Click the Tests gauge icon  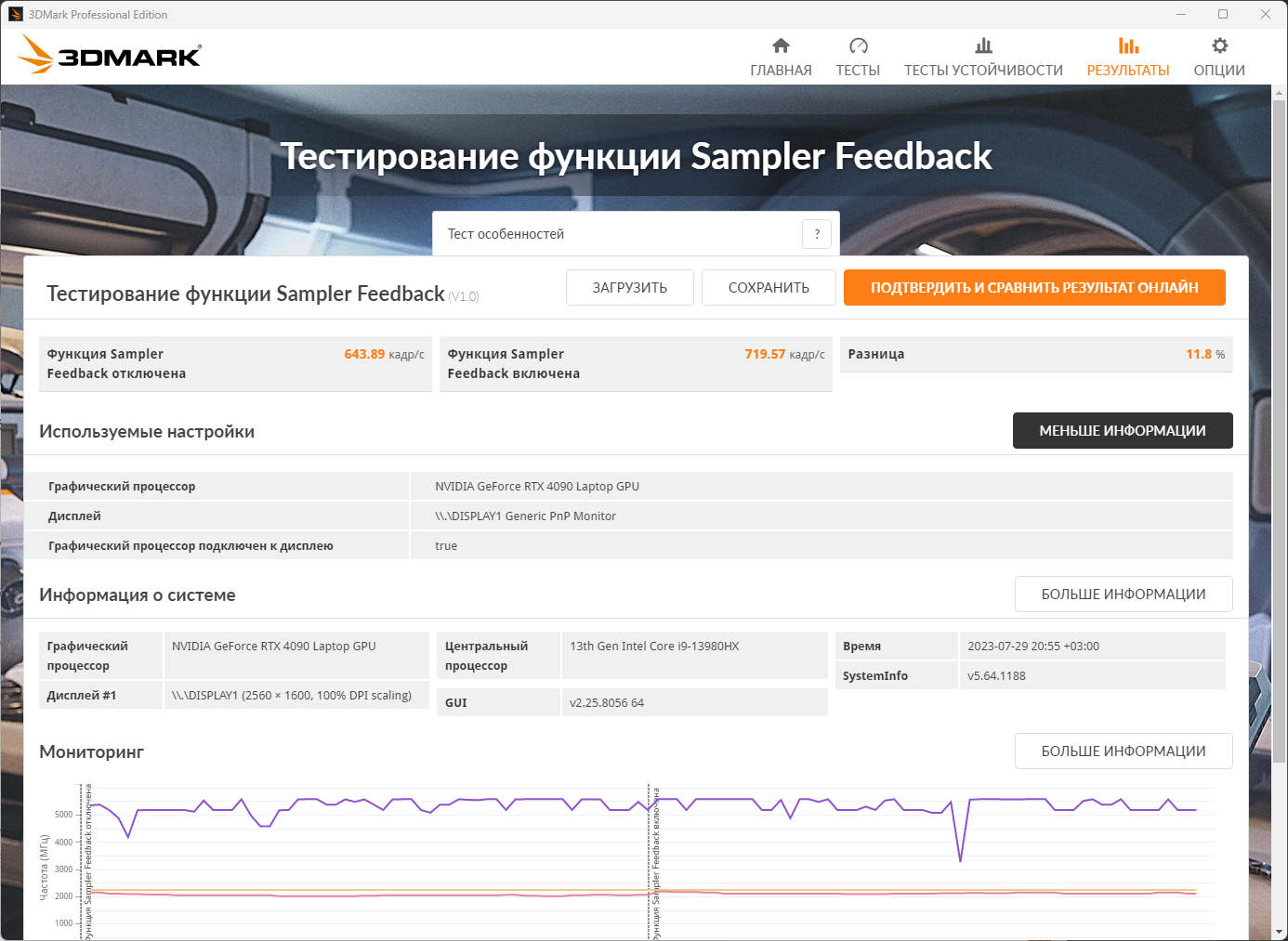(858, 46)
